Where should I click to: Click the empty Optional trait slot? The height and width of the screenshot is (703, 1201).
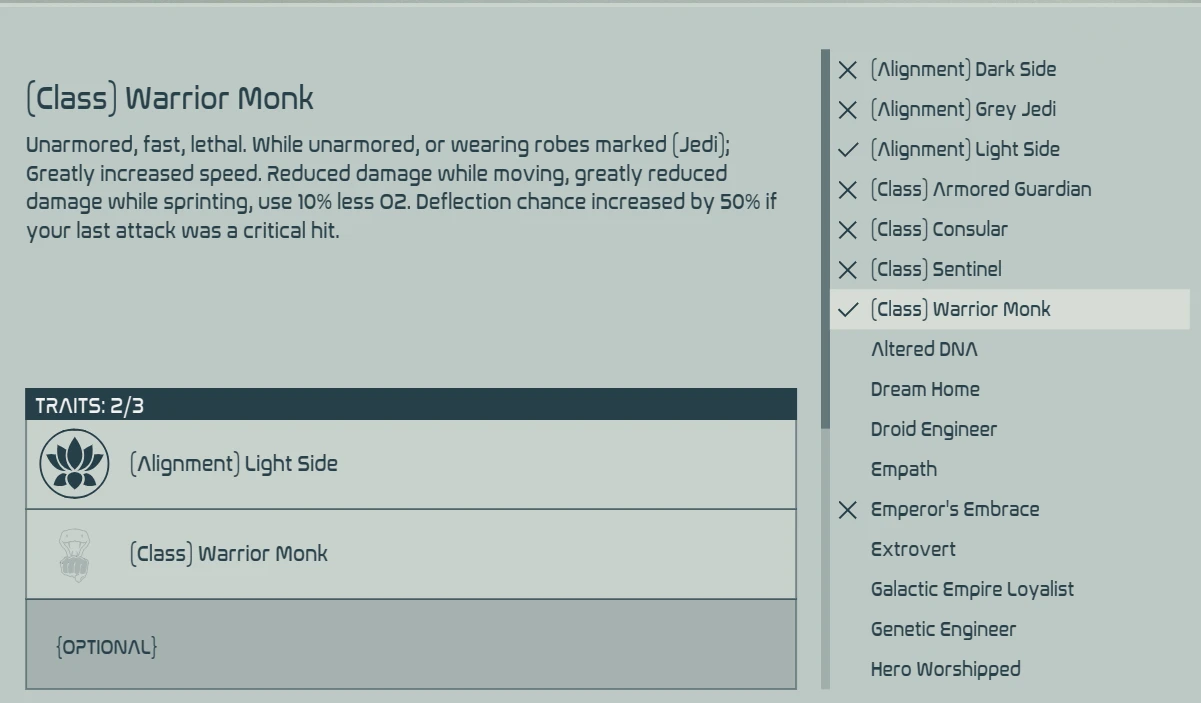(x=411, y=645)
